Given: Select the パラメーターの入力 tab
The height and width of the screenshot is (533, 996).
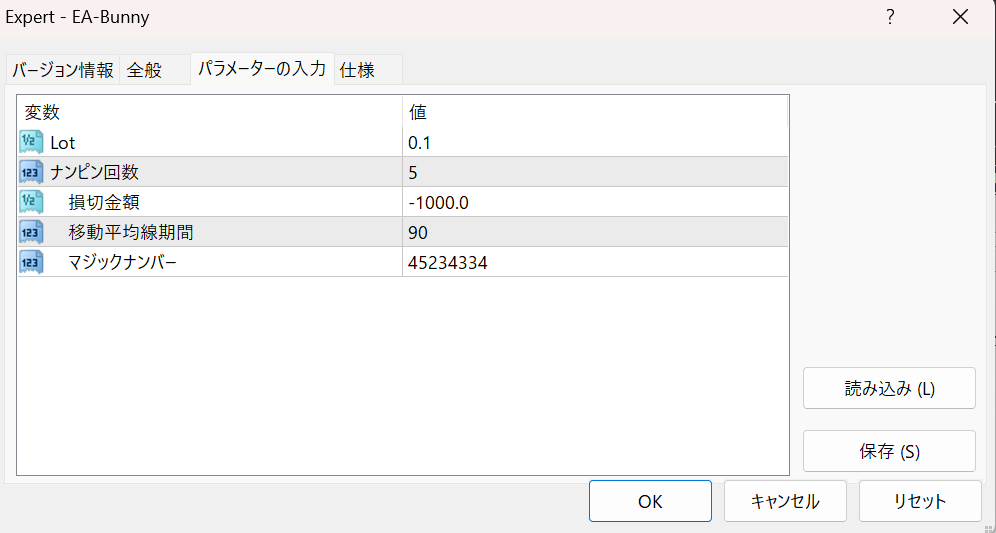Looking at the screenshot, I should 262,69.
